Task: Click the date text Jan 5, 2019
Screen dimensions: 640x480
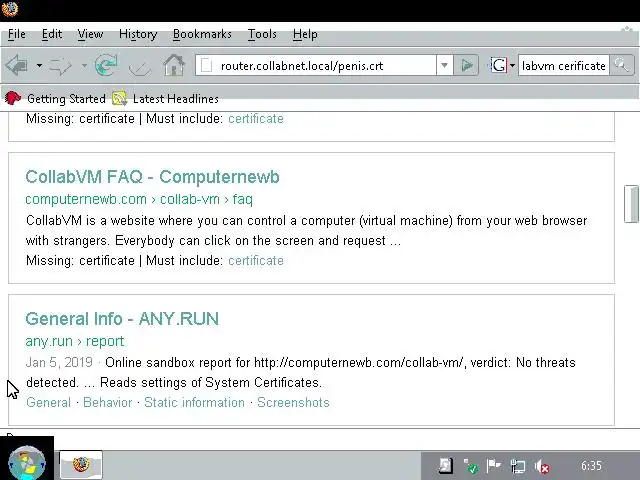Action: [59, 362]
